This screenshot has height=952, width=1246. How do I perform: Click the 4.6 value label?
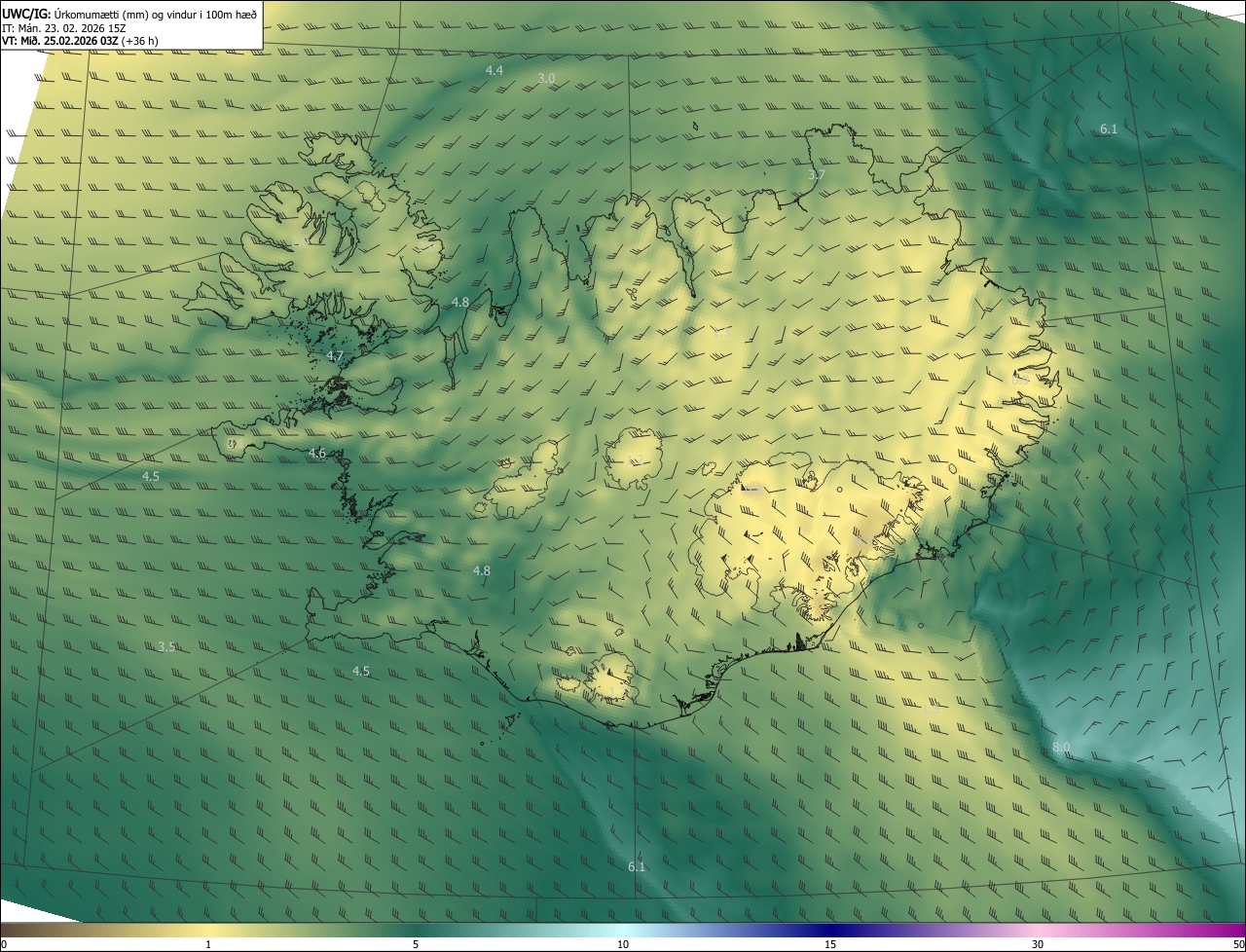click(x=317, y=454)
